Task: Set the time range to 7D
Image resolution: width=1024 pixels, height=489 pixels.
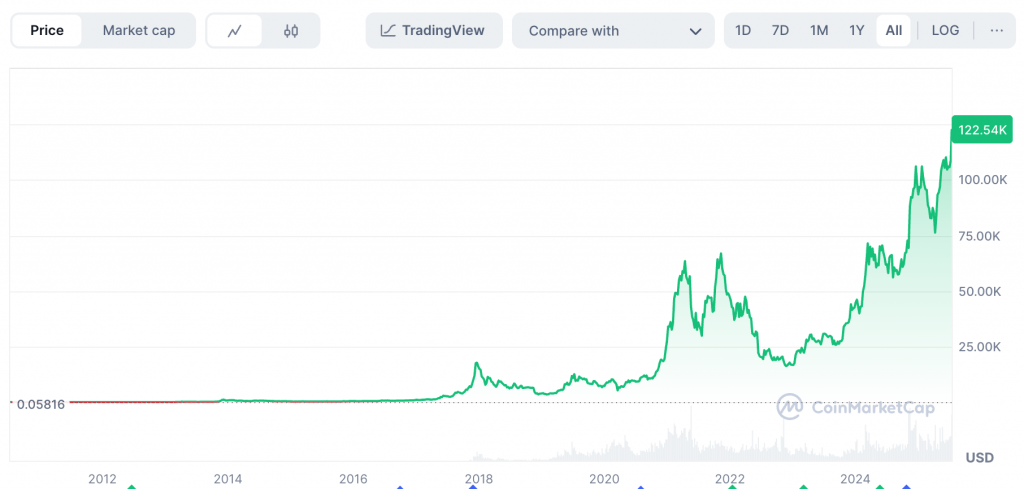Action: pos(780,31)
